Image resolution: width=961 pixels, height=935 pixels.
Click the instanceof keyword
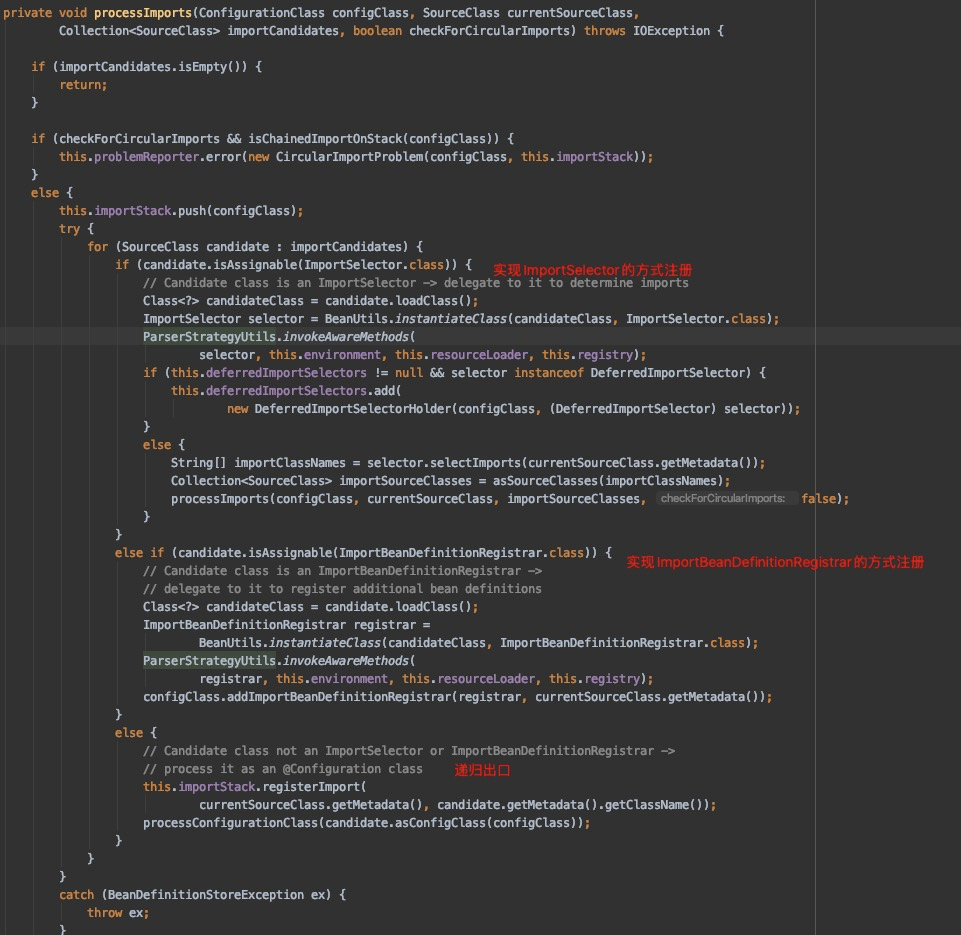coord(549,373)
